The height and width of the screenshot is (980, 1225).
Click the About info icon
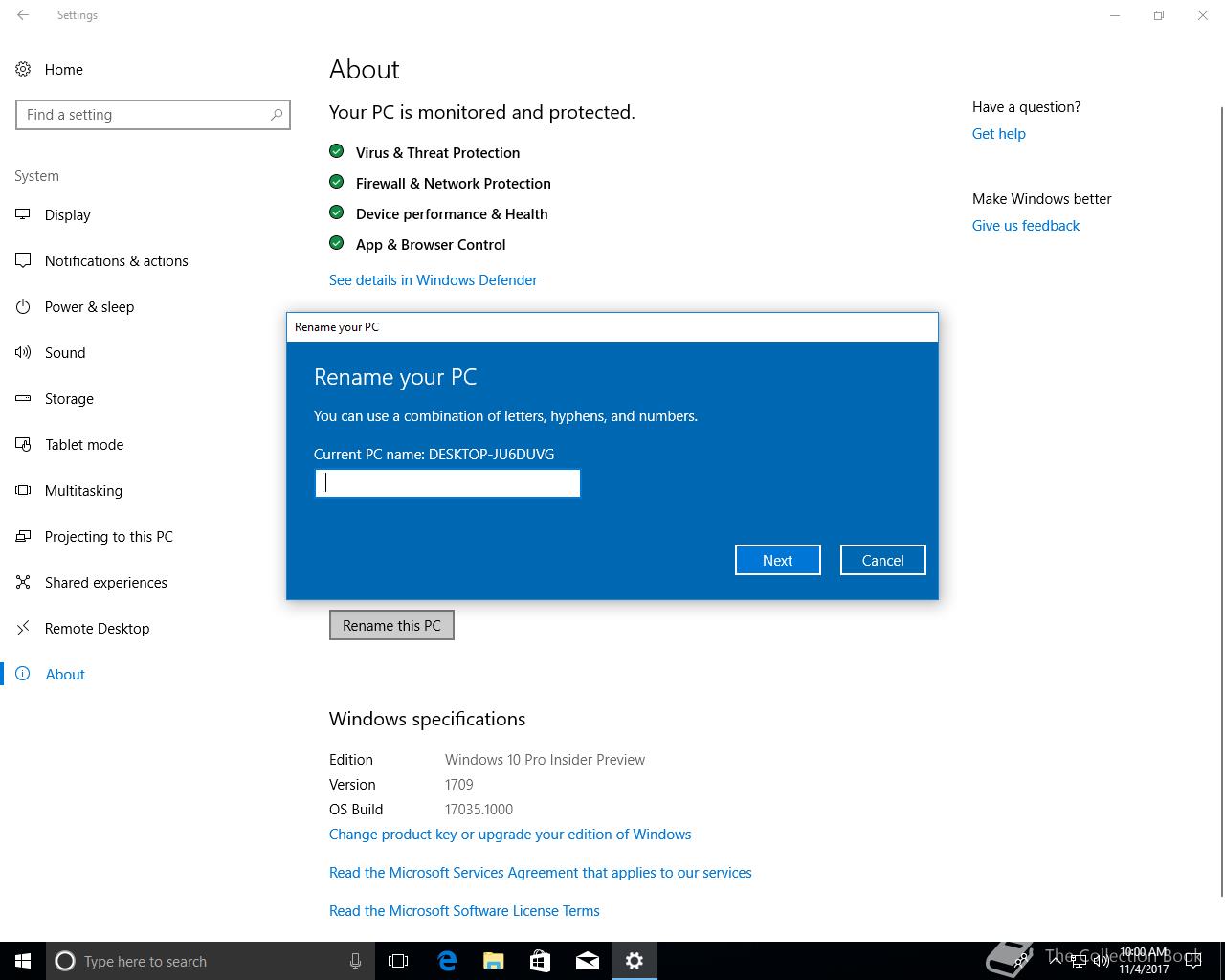point(23,674)
